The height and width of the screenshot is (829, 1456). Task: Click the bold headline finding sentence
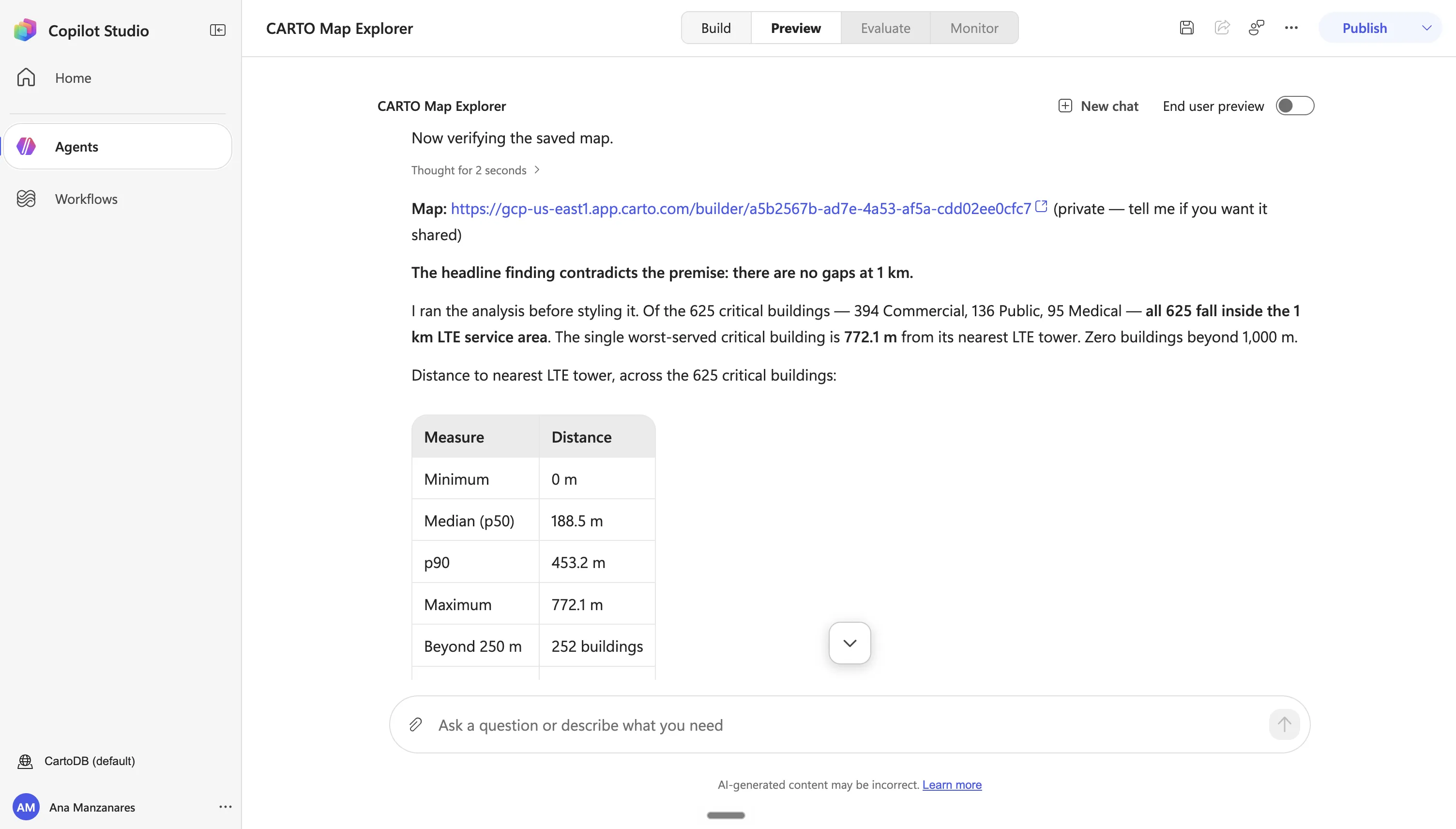coord(662,272)
